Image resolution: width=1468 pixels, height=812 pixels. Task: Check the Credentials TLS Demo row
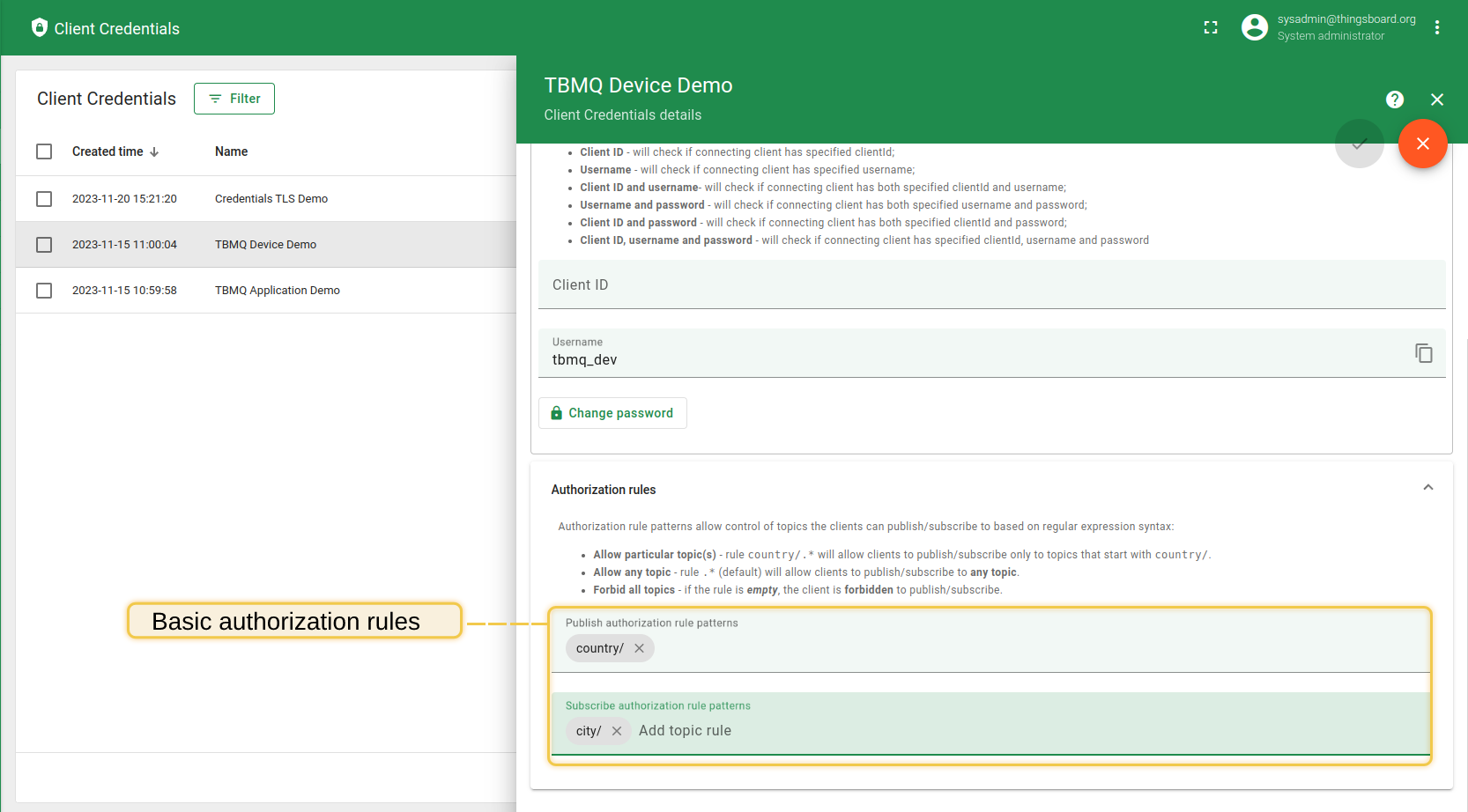(44, 199)
